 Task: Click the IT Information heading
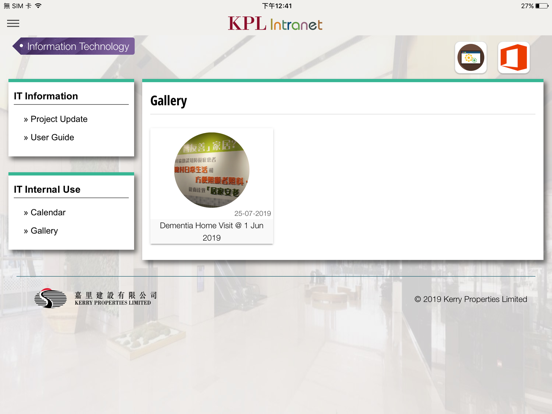coord(46,96)
